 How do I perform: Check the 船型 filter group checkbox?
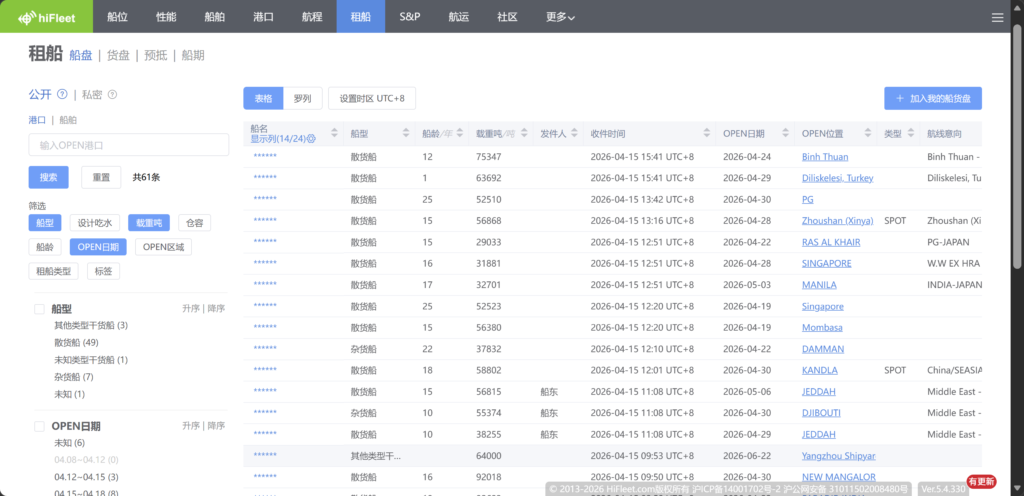pyautogui.click(x=39, y=310)
